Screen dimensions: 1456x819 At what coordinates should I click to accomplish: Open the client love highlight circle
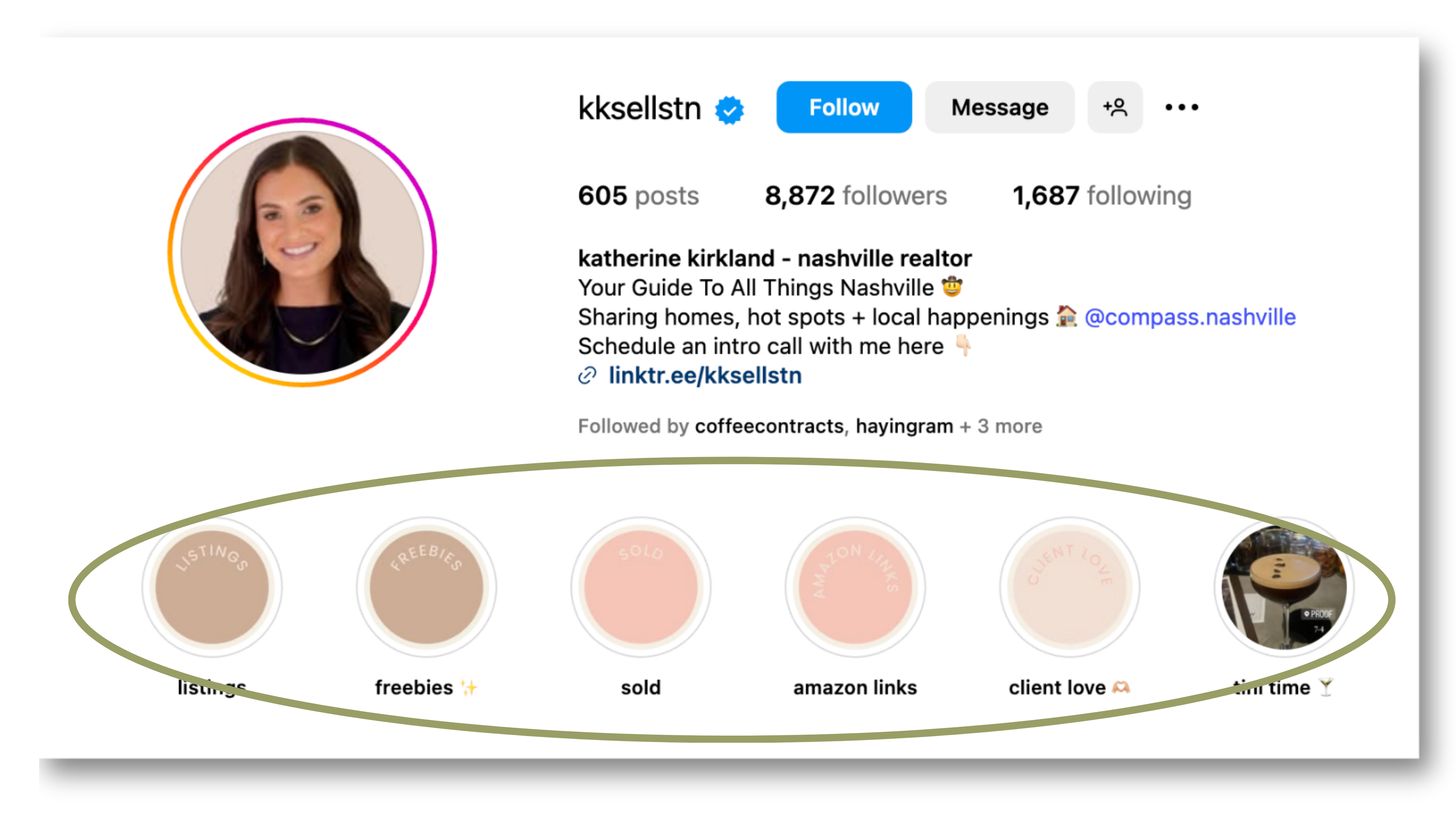coord(1069,587)
